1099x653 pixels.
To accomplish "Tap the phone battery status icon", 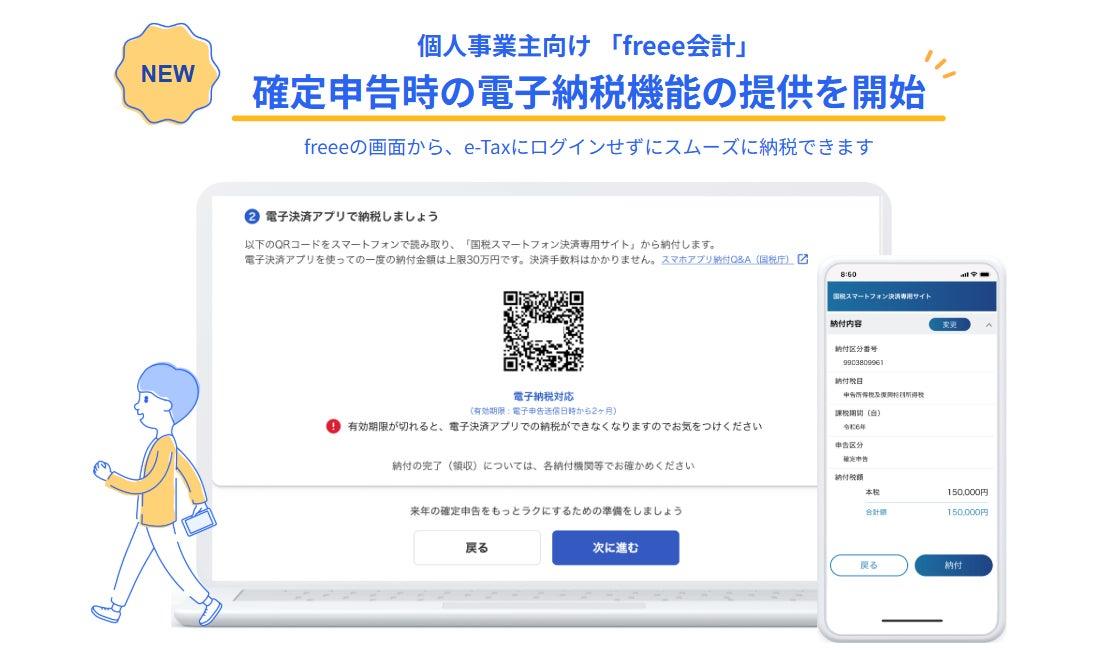I will [985, 274].
